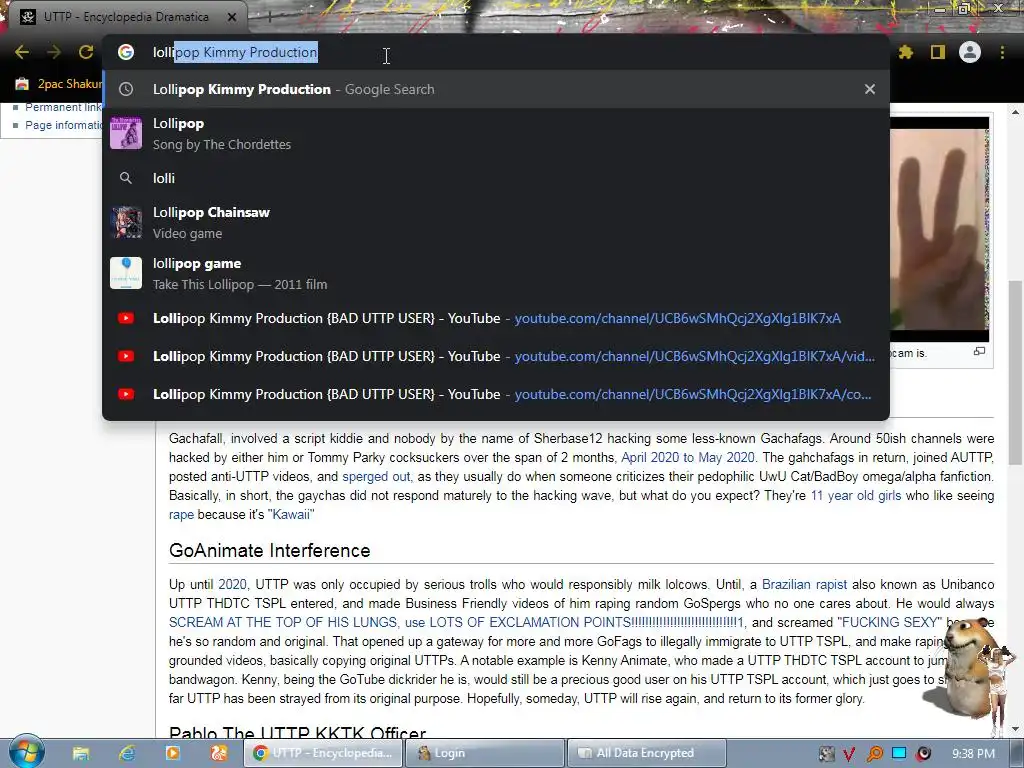Viewport: 1024px width, 768px height.
Task: Switch to the Login taskbar window
Action: tap(485, 754)
